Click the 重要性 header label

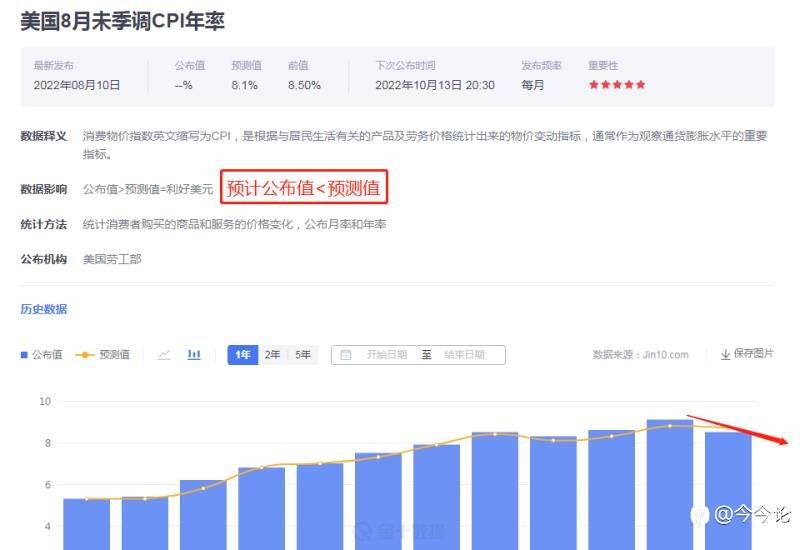603,65
